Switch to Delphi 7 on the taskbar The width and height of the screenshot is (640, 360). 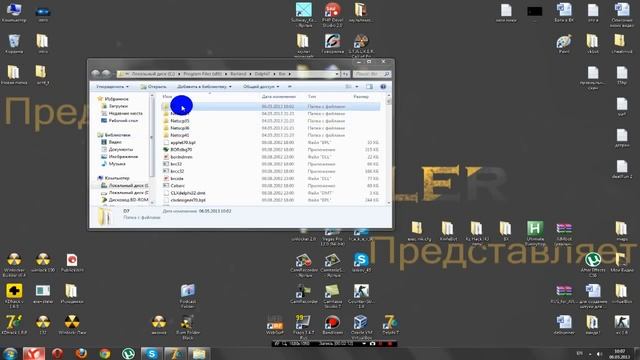[x=175, y=353]
